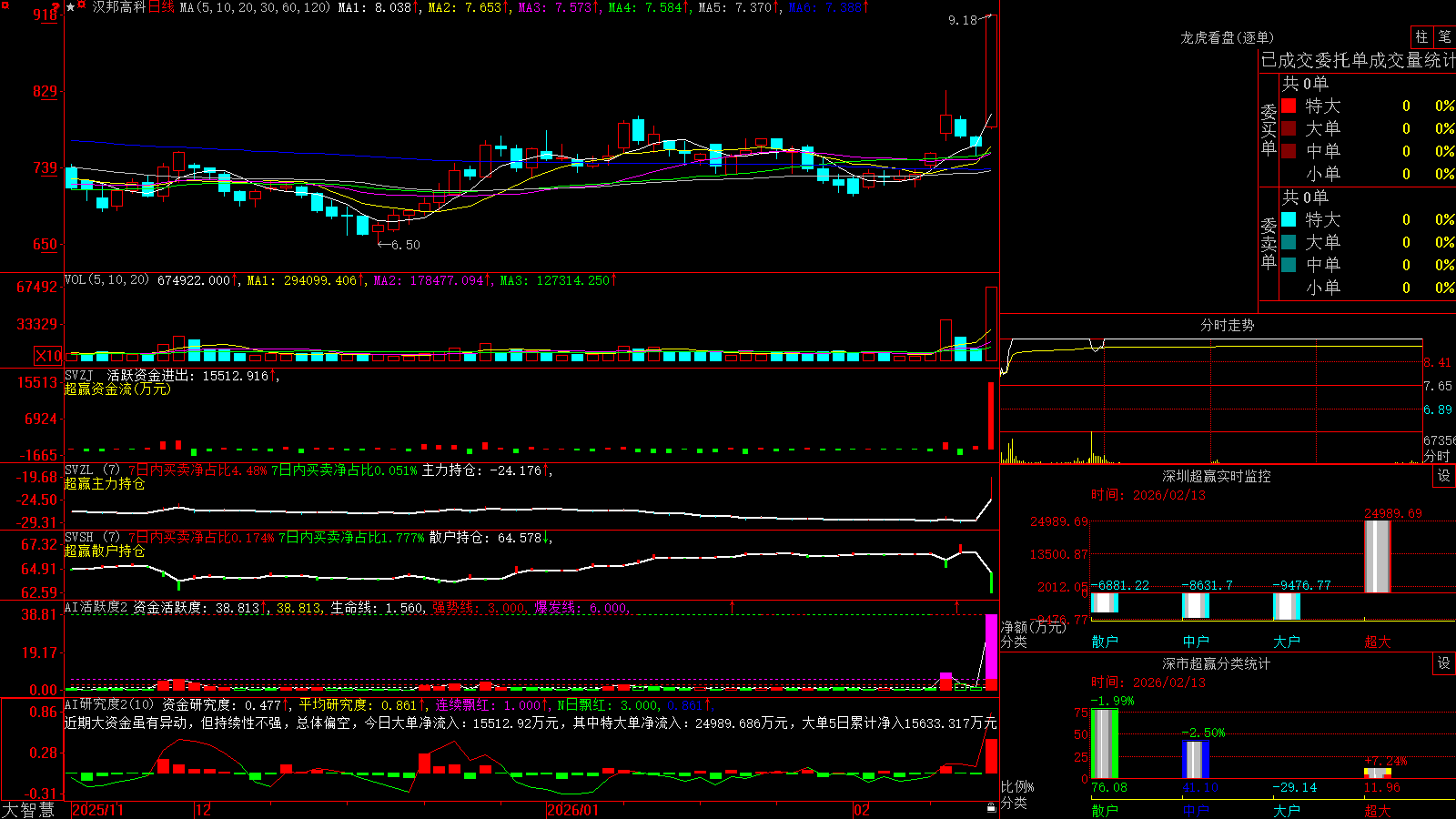Screen dimensions: 1456x819
Task: Click the 委卖单 section label
Action: pos(1269,244)
